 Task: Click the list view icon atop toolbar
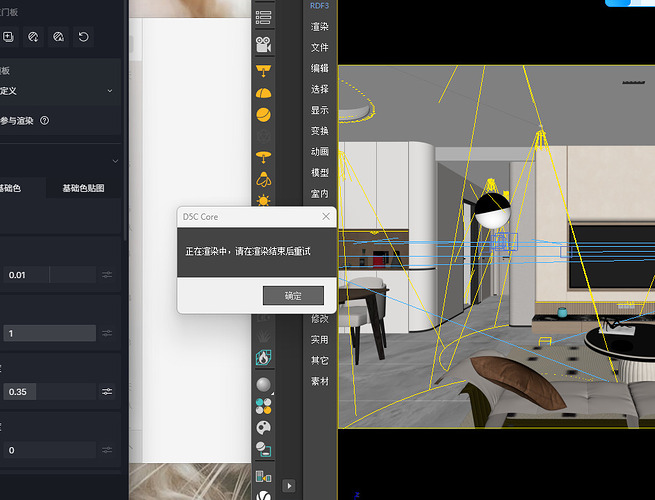[264, 18]
